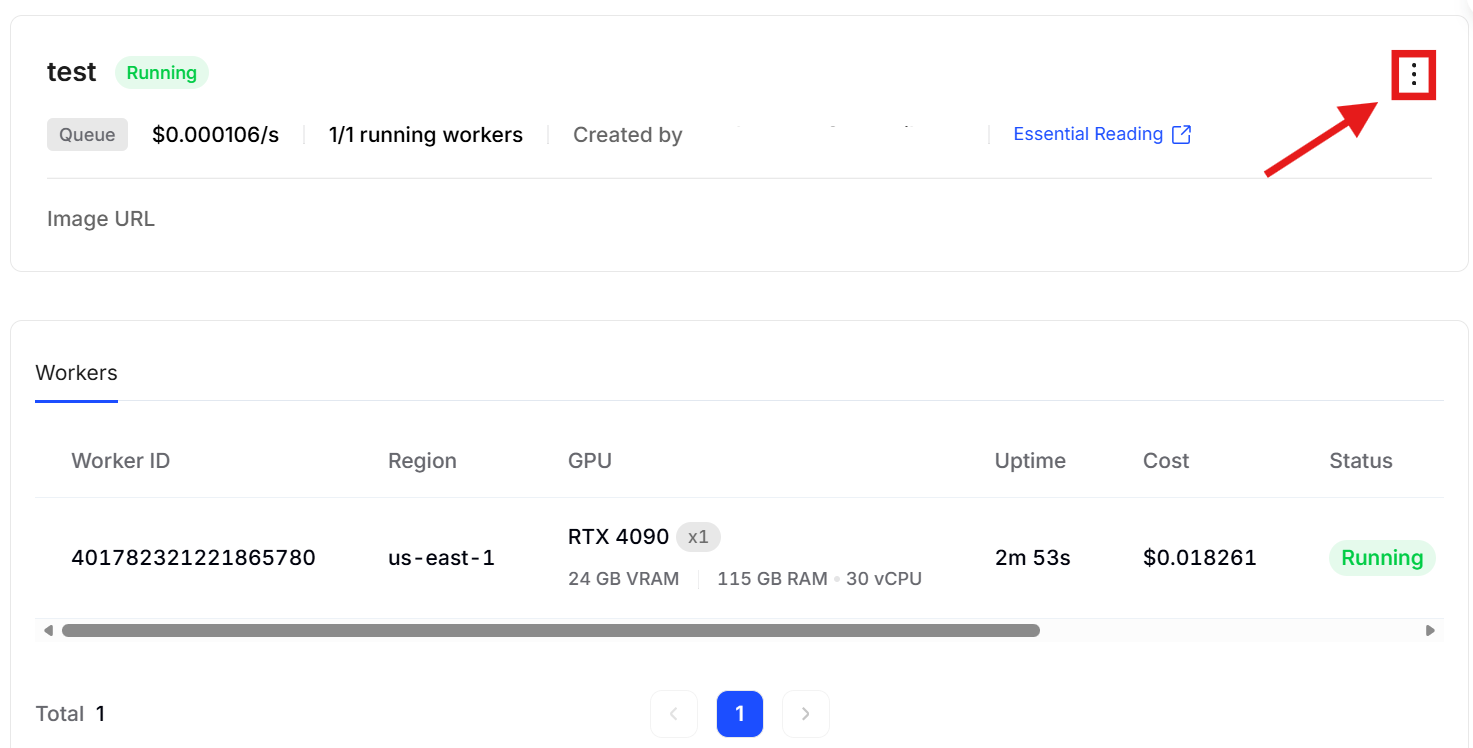Switch to the Workers tab
Viewport: 1473px width, 748px height.
coord(76,373)
